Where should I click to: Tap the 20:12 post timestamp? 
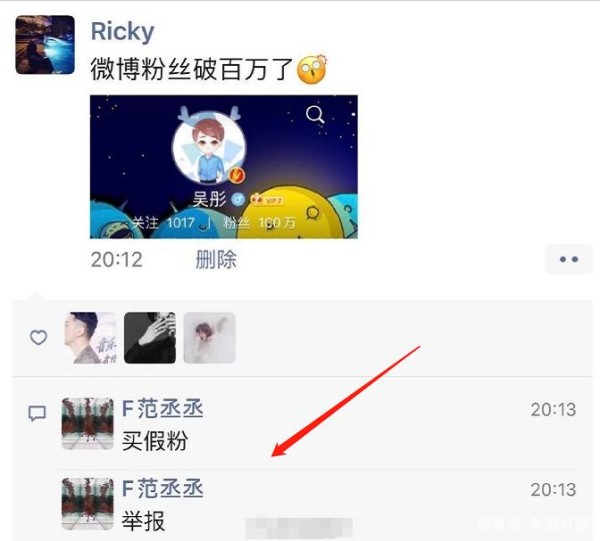(x=117, y=260)
